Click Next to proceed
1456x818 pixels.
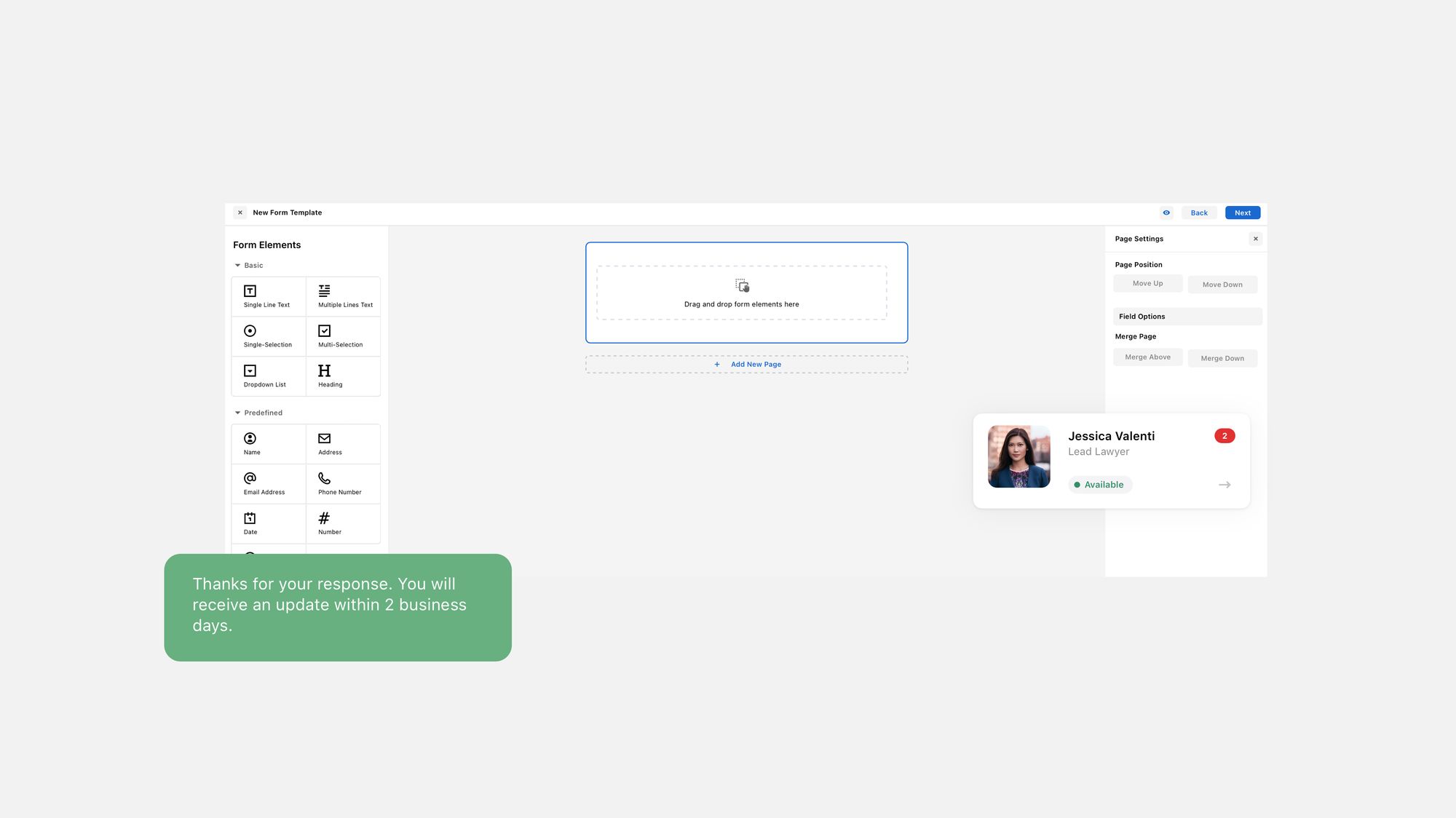pos(1243,213)
